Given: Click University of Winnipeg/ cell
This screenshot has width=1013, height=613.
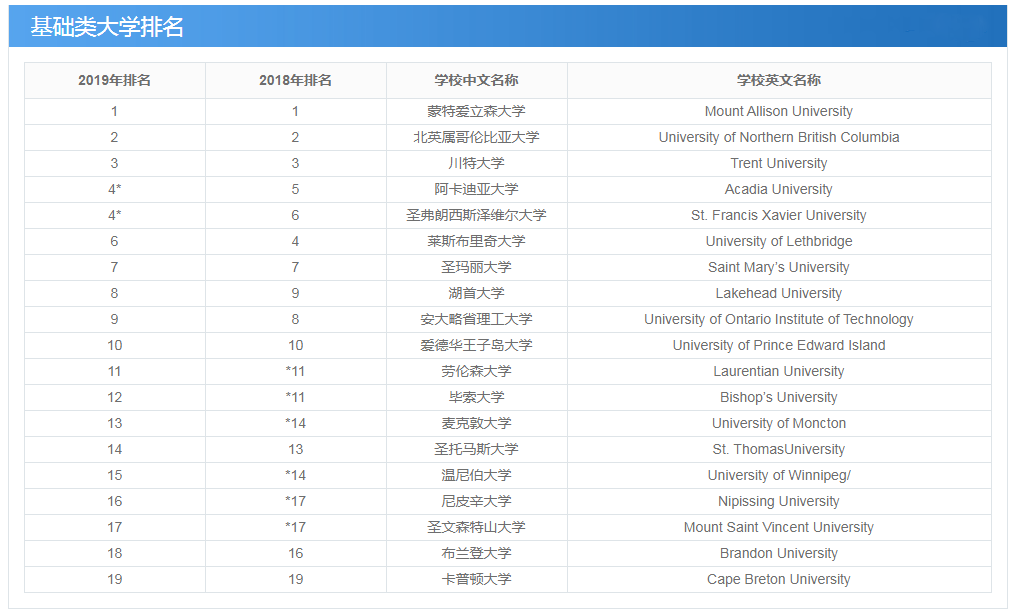Looking at the screenshot, I should click(x=778, y=475).
